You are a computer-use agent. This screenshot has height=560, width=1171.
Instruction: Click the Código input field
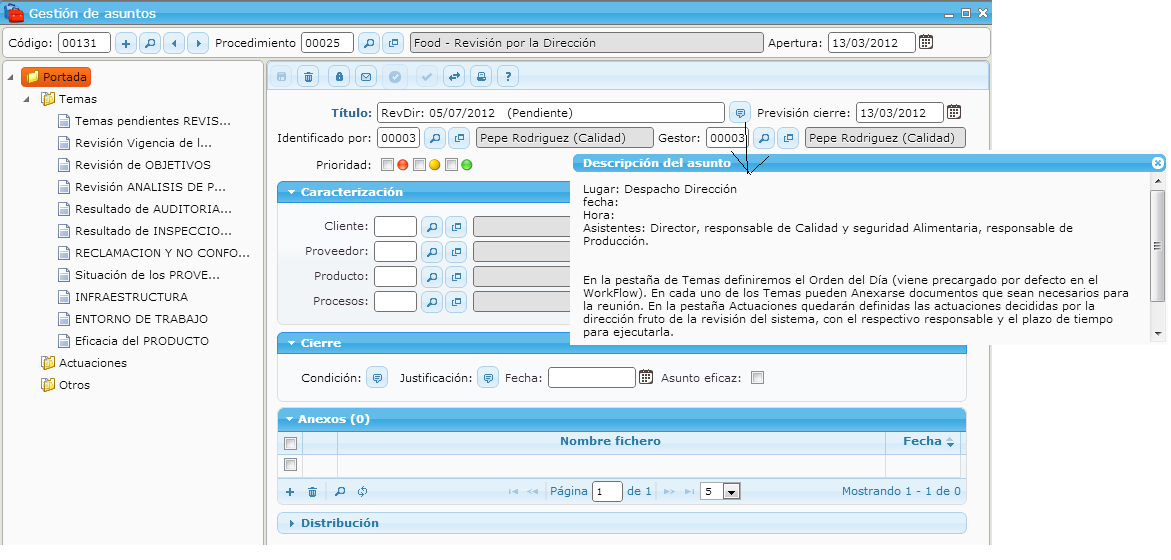[84, 43]
